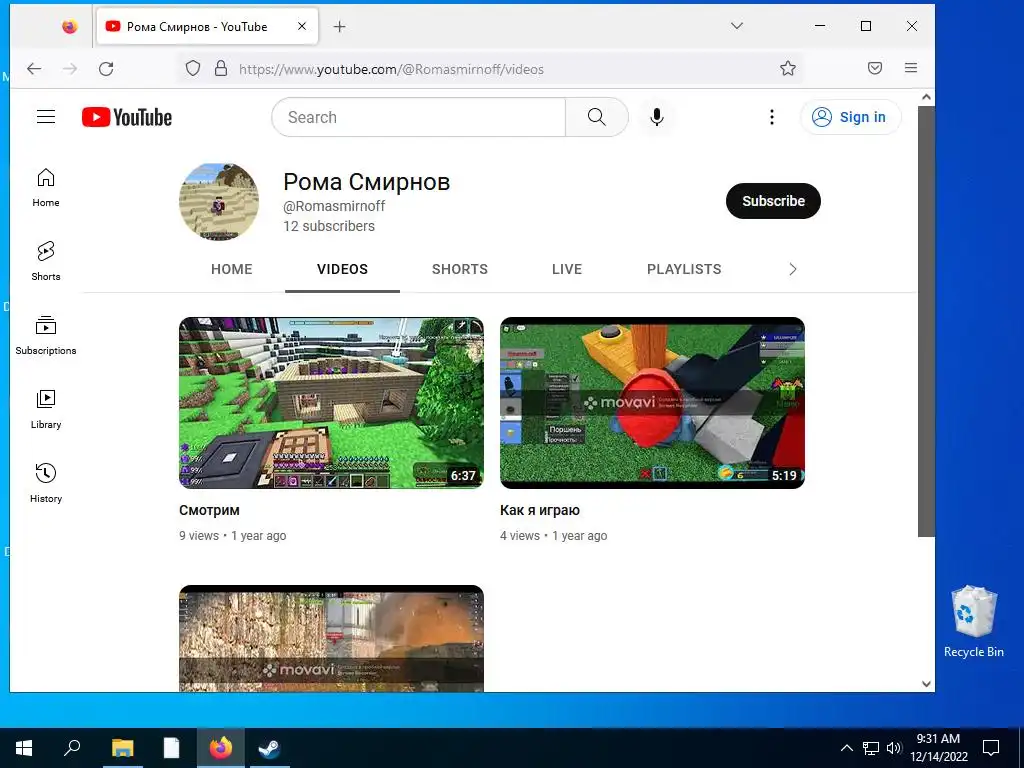The image size is (1024, 768).
Task: Open YouTube settings three-dot menu
Action: (772, 118)
